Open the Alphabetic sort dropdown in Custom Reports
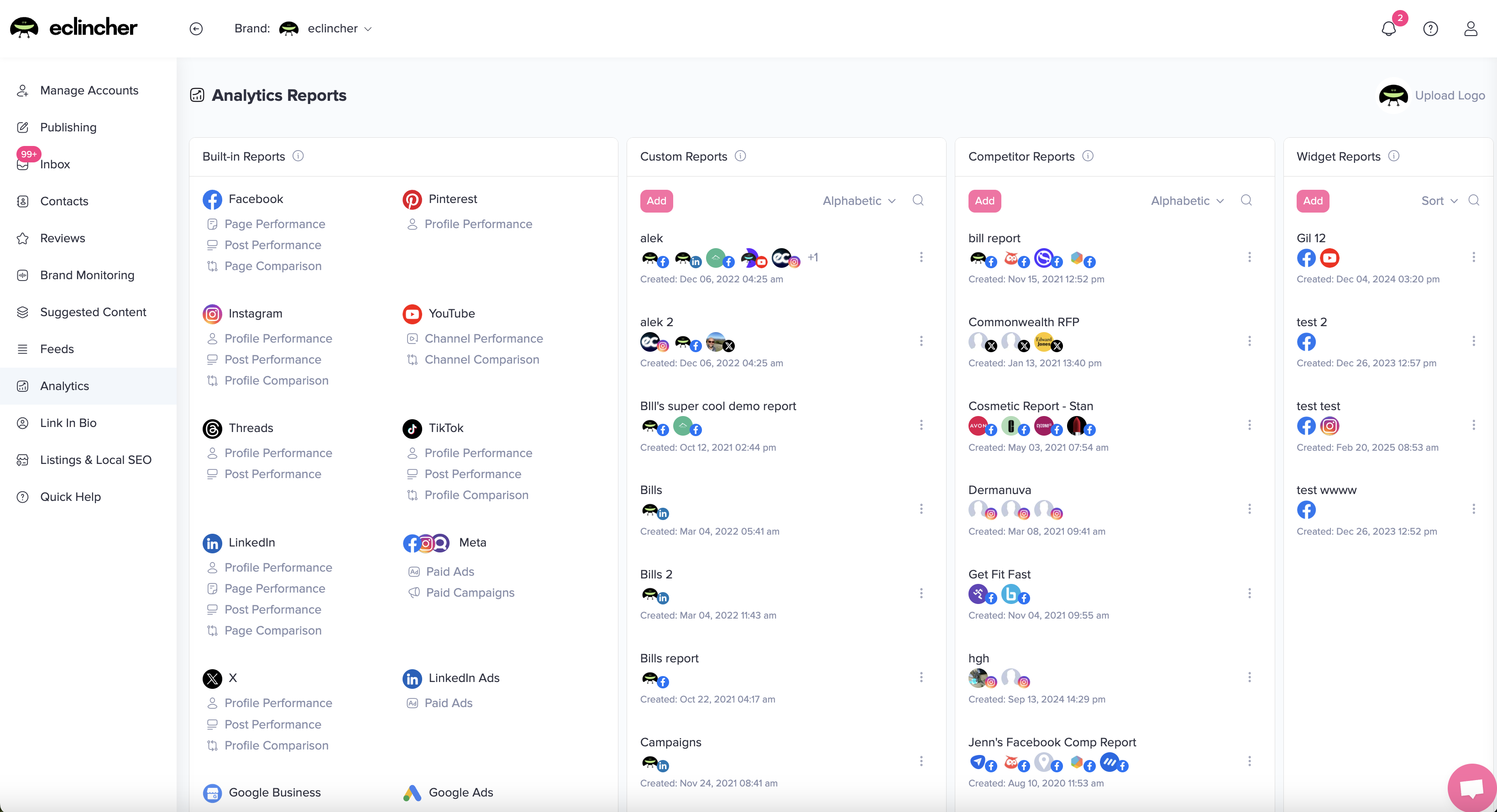The image size is (1497, 812). click(x=859, y=200)
